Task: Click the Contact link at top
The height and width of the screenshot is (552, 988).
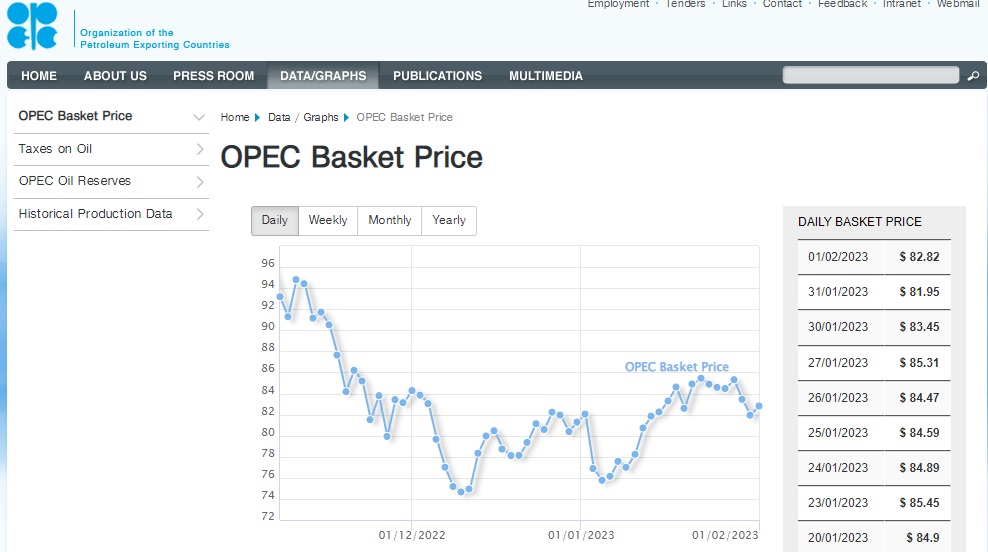Action: (x=782, y=4)
